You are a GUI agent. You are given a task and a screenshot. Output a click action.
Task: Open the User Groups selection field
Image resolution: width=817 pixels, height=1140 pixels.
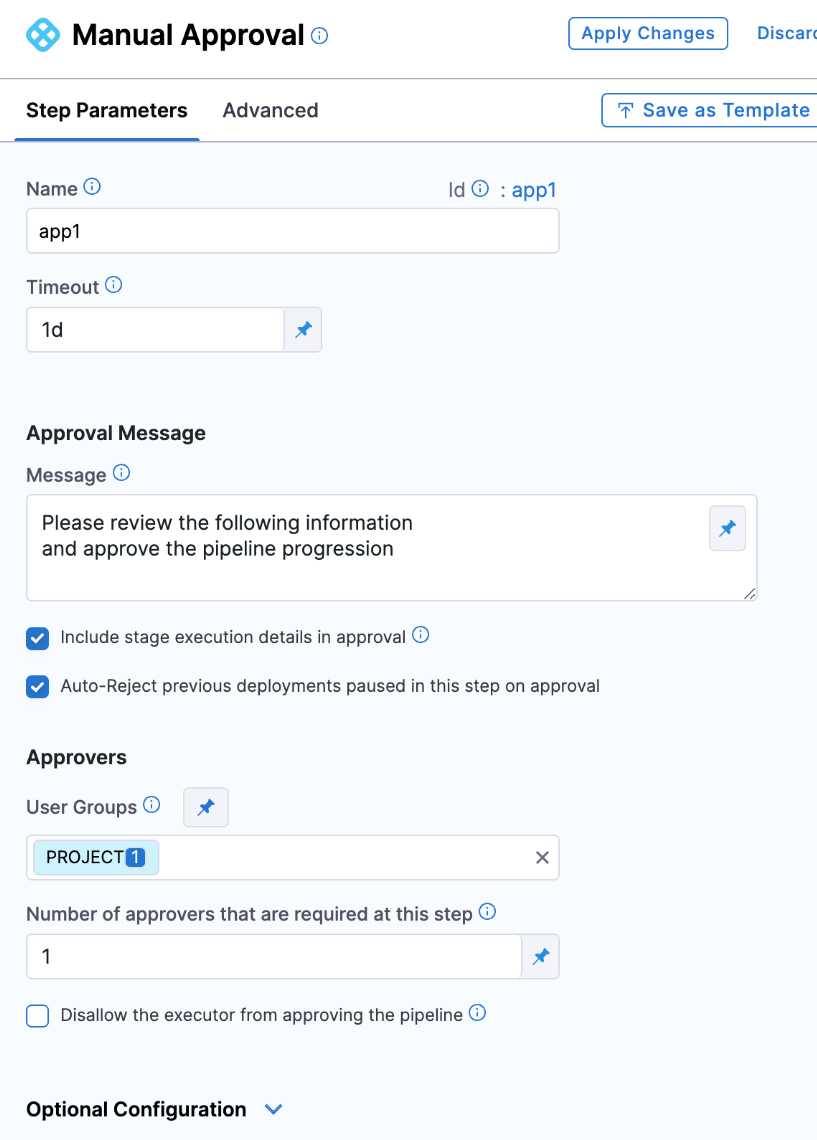[340, 858]
